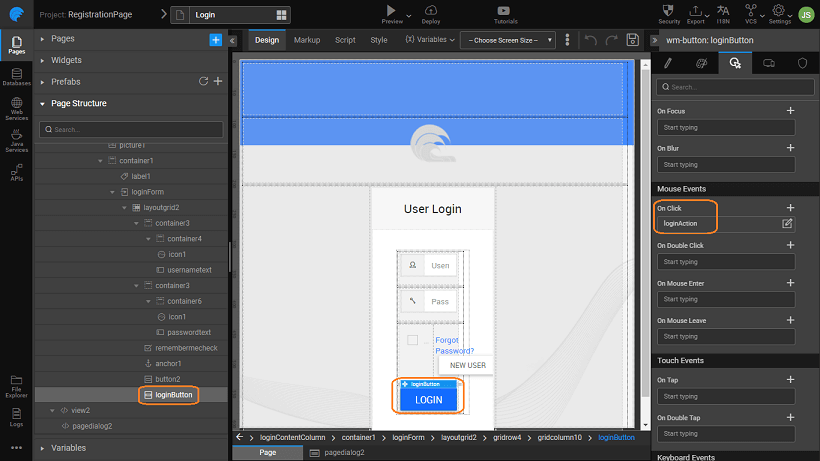The width and height of the screenshot is (820, 461).
Task: Click the edit icon beside loginAction
Action: point(787,223)
